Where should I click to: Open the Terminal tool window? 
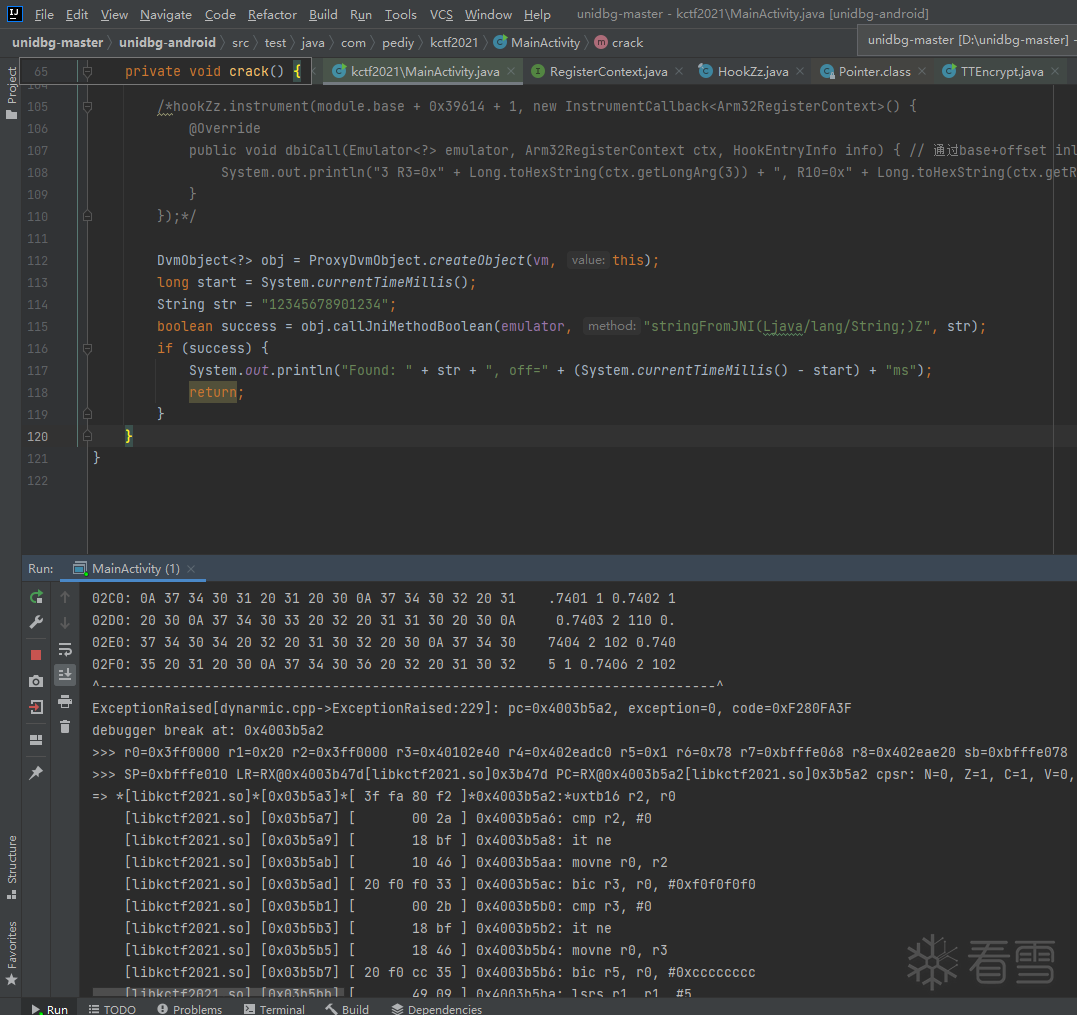point(273,1009)
